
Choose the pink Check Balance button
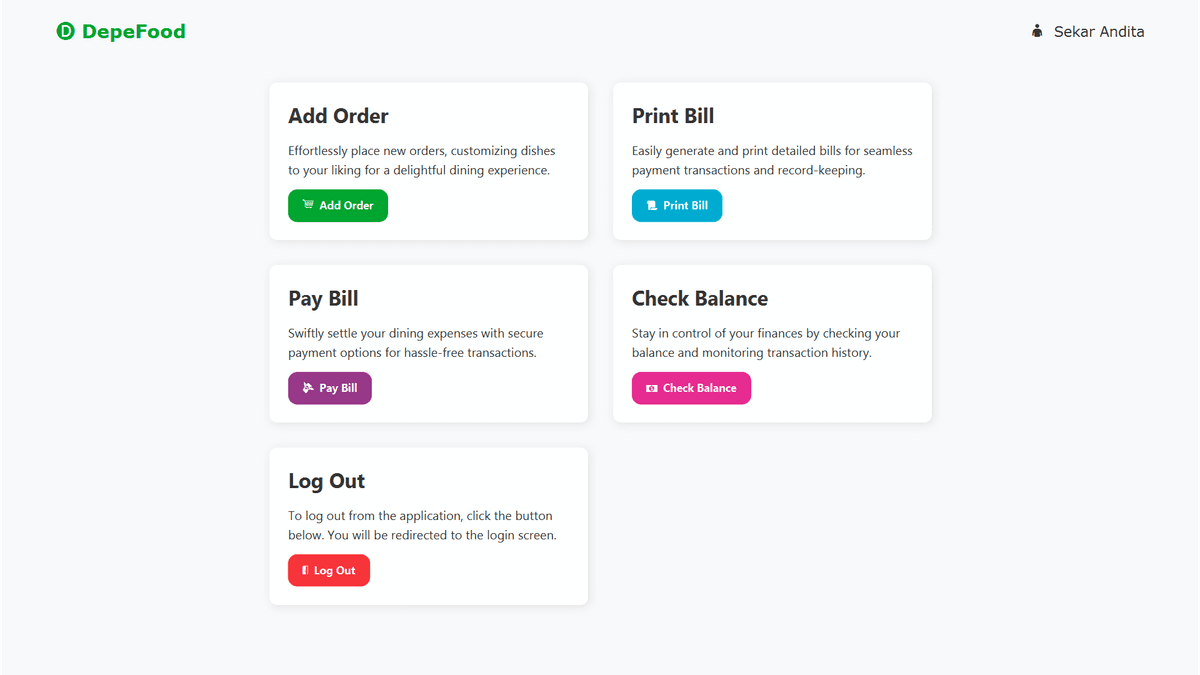[x=691, y=388]
